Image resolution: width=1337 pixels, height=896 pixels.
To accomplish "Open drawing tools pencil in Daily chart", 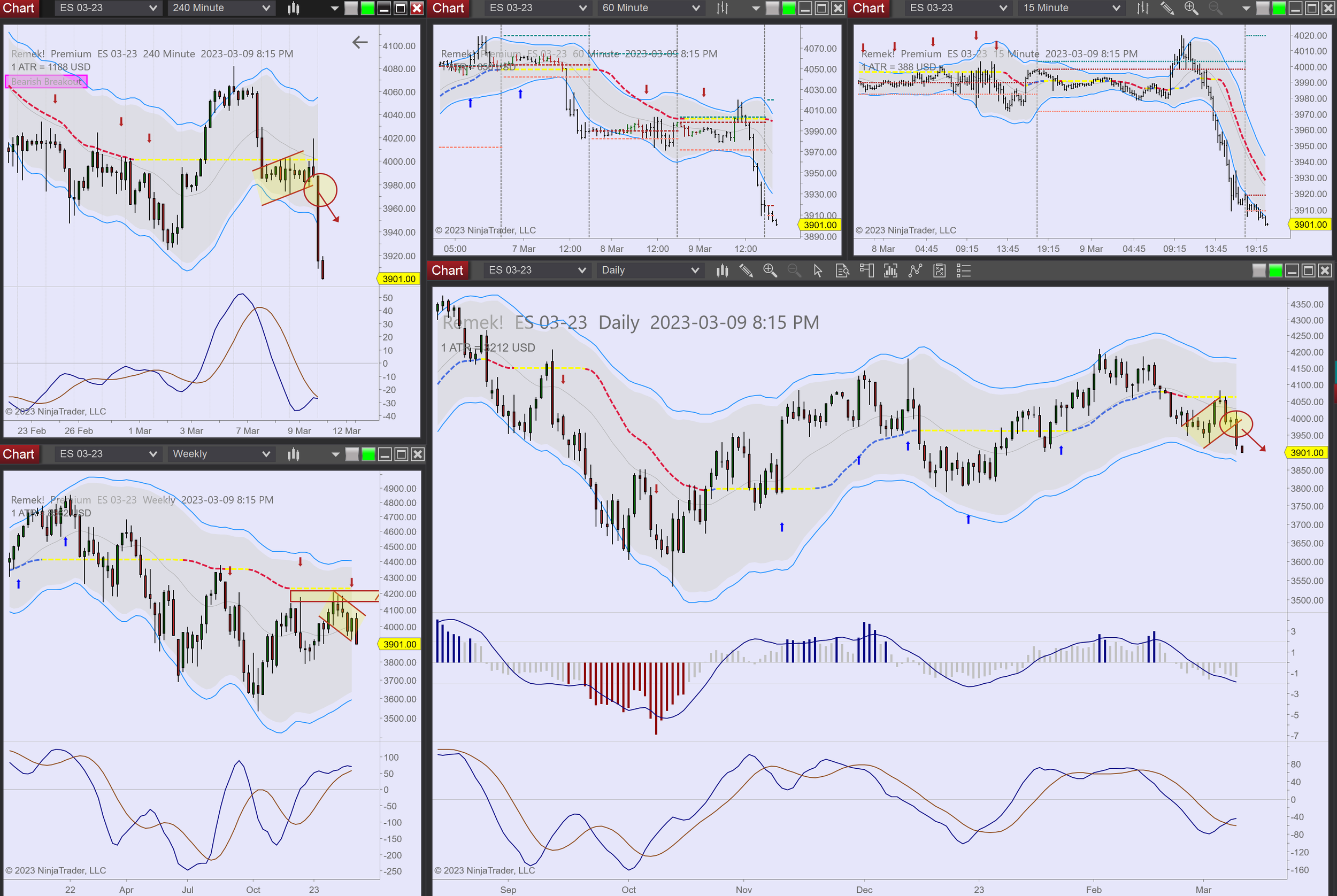I will (746, 271).
